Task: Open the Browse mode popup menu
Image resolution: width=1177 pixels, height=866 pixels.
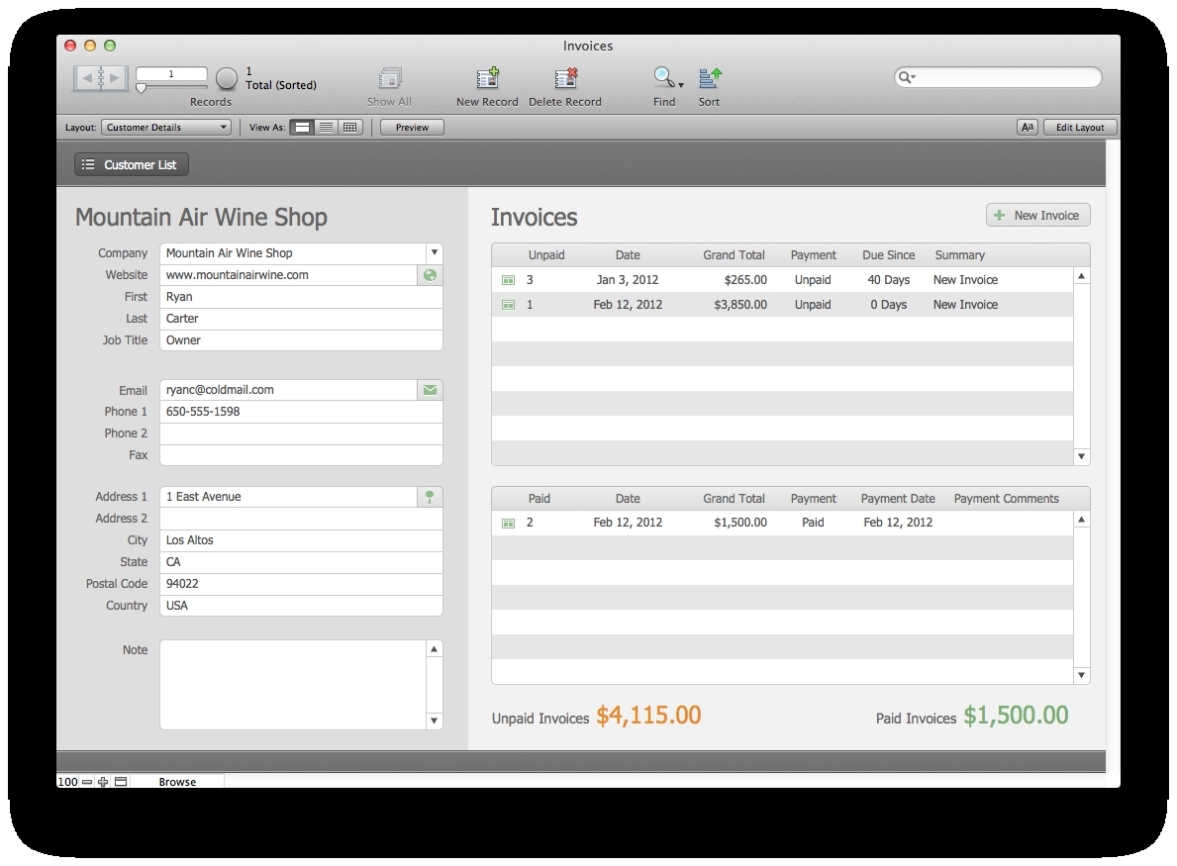Action: (x=177, y=782)
